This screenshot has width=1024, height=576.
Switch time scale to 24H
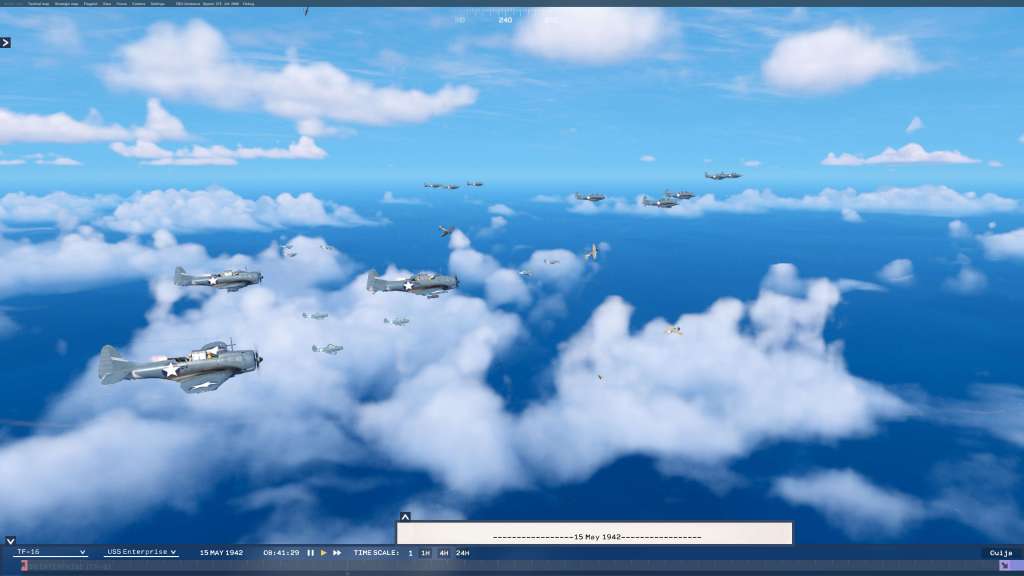pyautogui.click(x=462, y=553)
